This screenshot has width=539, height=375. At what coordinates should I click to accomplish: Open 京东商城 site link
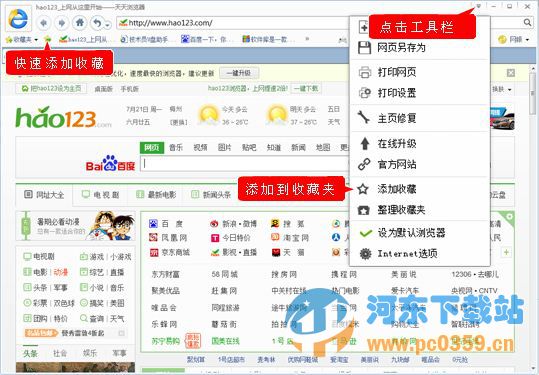click(x=169, y=253)
